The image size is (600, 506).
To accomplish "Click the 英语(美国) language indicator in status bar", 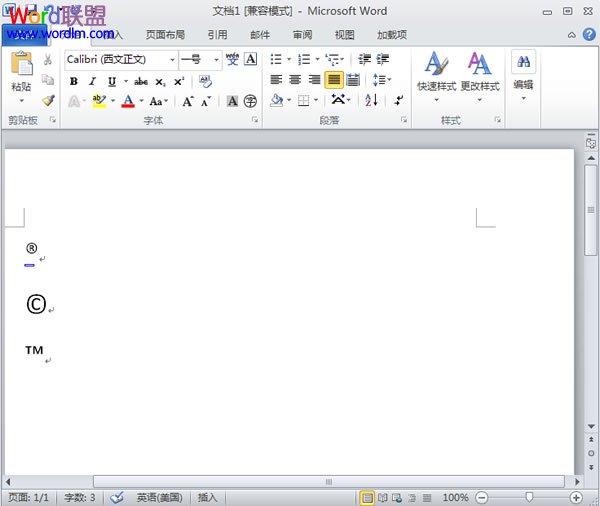I will click(159, 497).
